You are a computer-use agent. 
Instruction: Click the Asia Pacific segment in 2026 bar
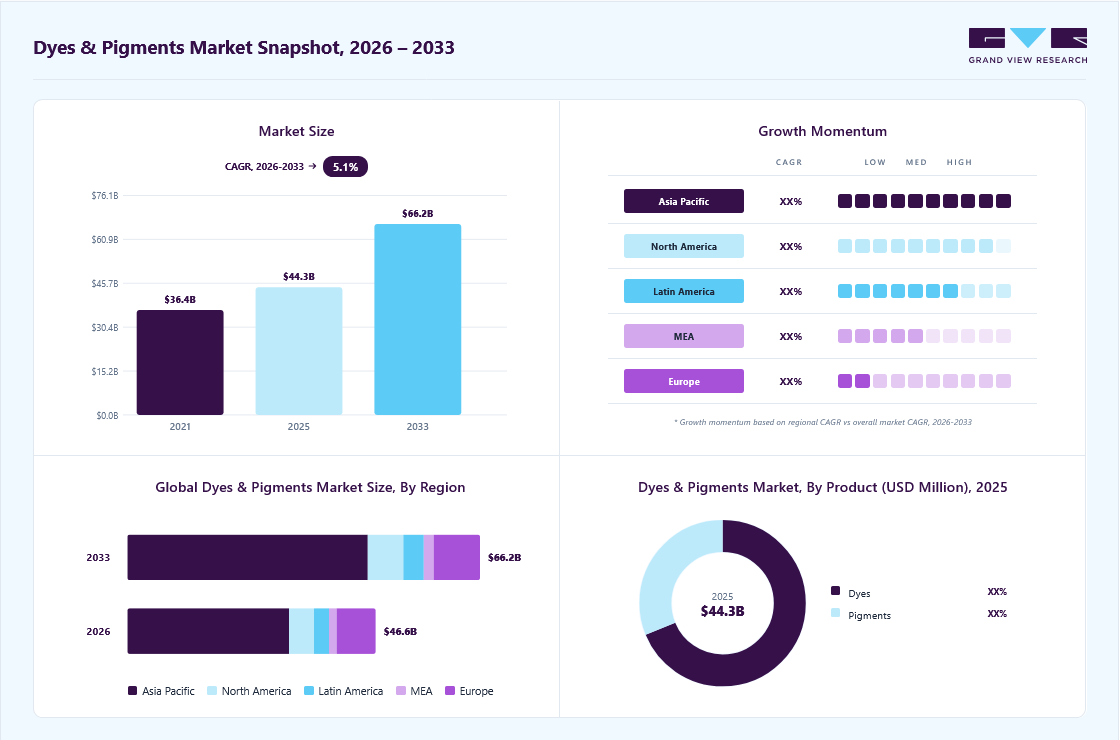pyautogui.click(x=208, y=631)
